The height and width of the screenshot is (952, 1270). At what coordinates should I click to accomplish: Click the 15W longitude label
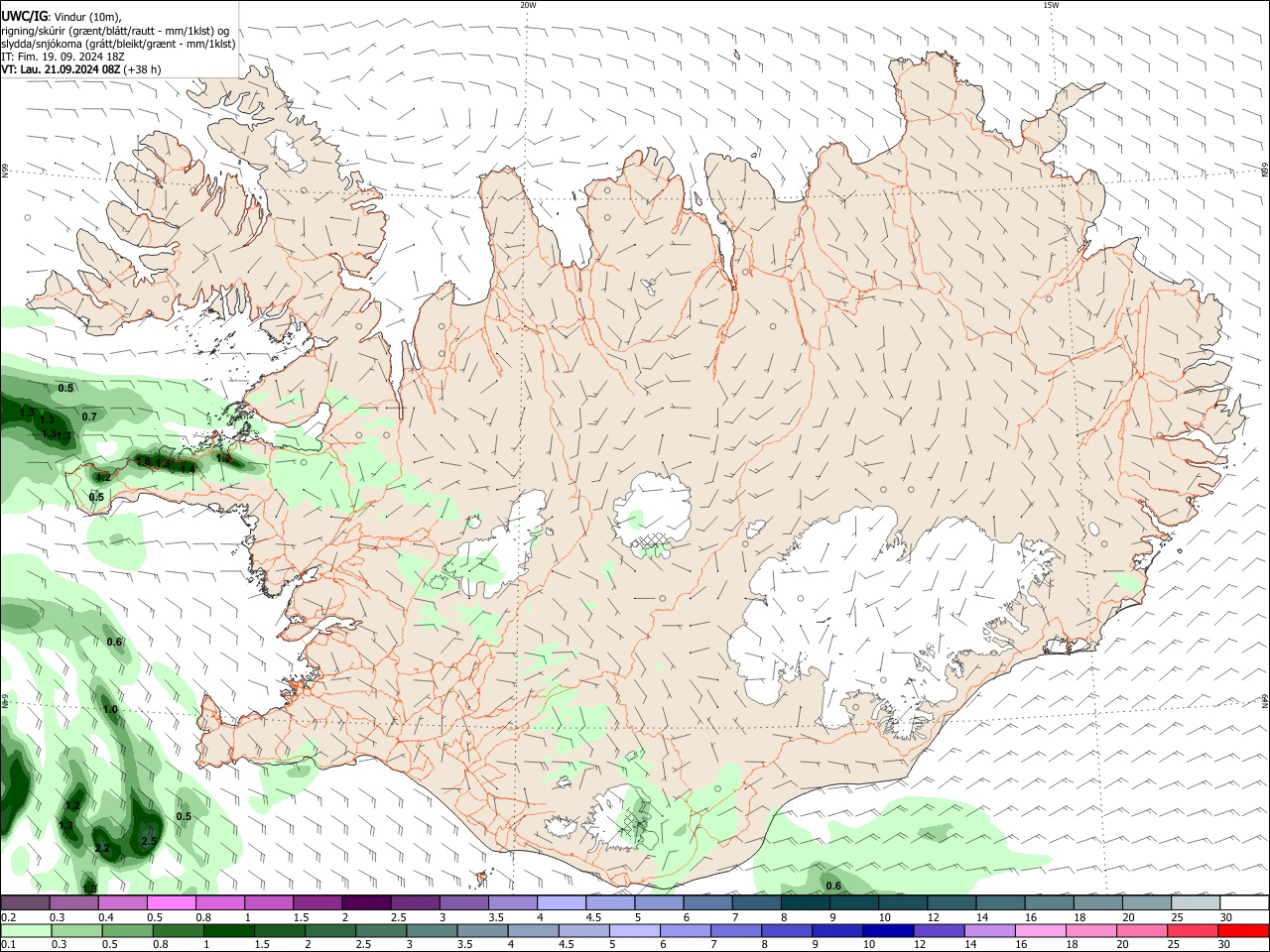(x=1051, y=5)
